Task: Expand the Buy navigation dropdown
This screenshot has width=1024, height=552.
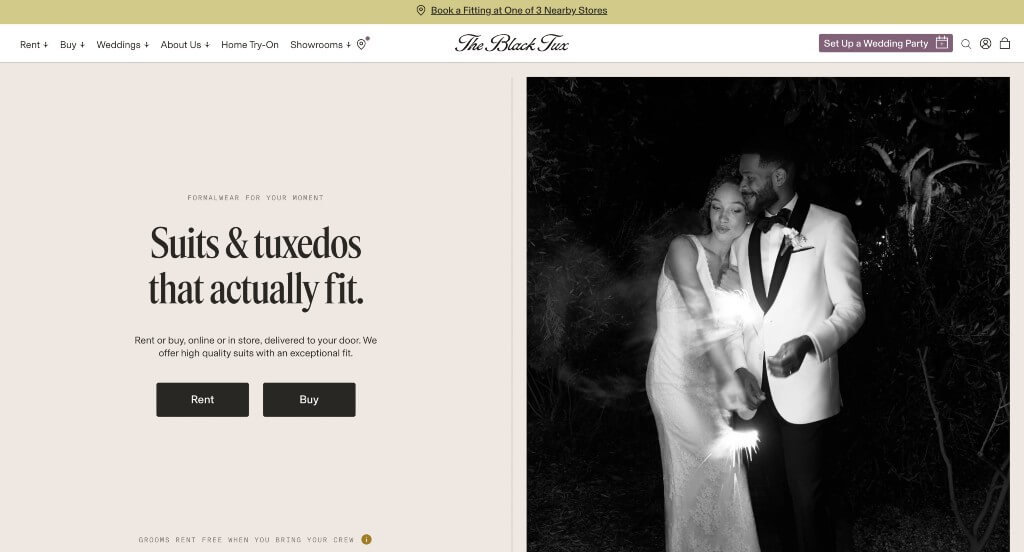Action: pyautogui.click(x=72, y=45)
